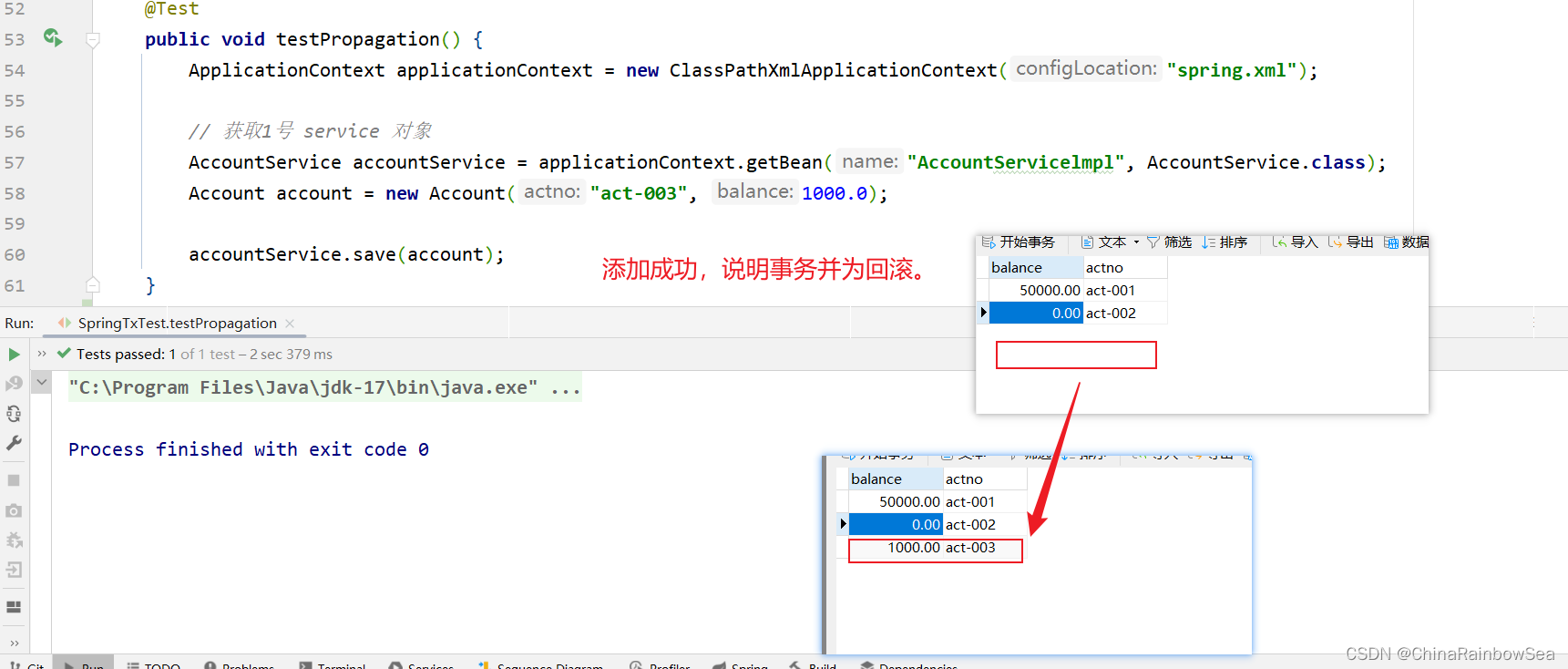Click the row pointer arrow in lower table

click(x=843, y=524)
